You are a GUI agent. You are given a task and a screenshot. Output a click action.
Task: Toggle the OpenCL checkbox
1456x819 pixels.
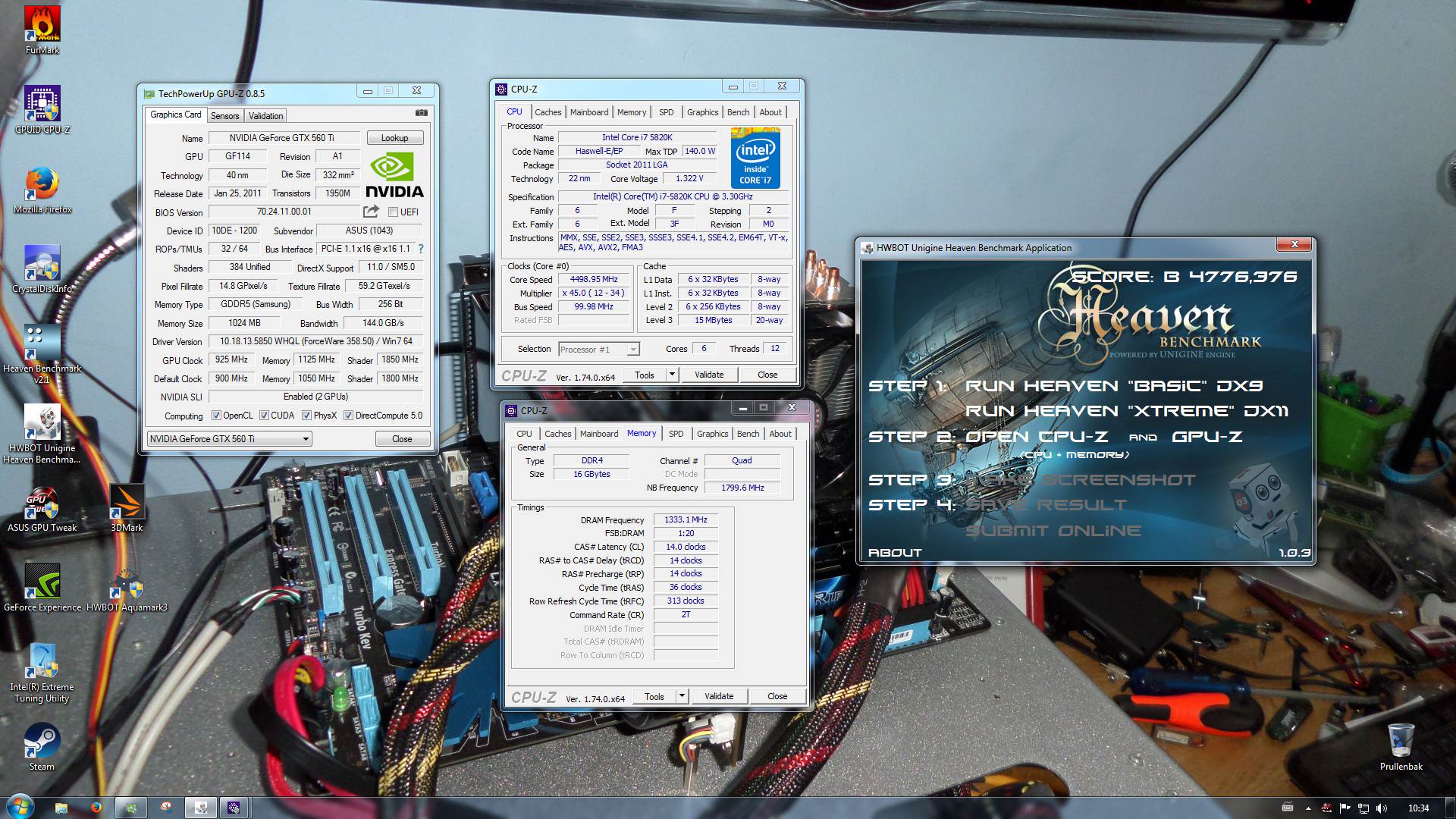point(216,416)
